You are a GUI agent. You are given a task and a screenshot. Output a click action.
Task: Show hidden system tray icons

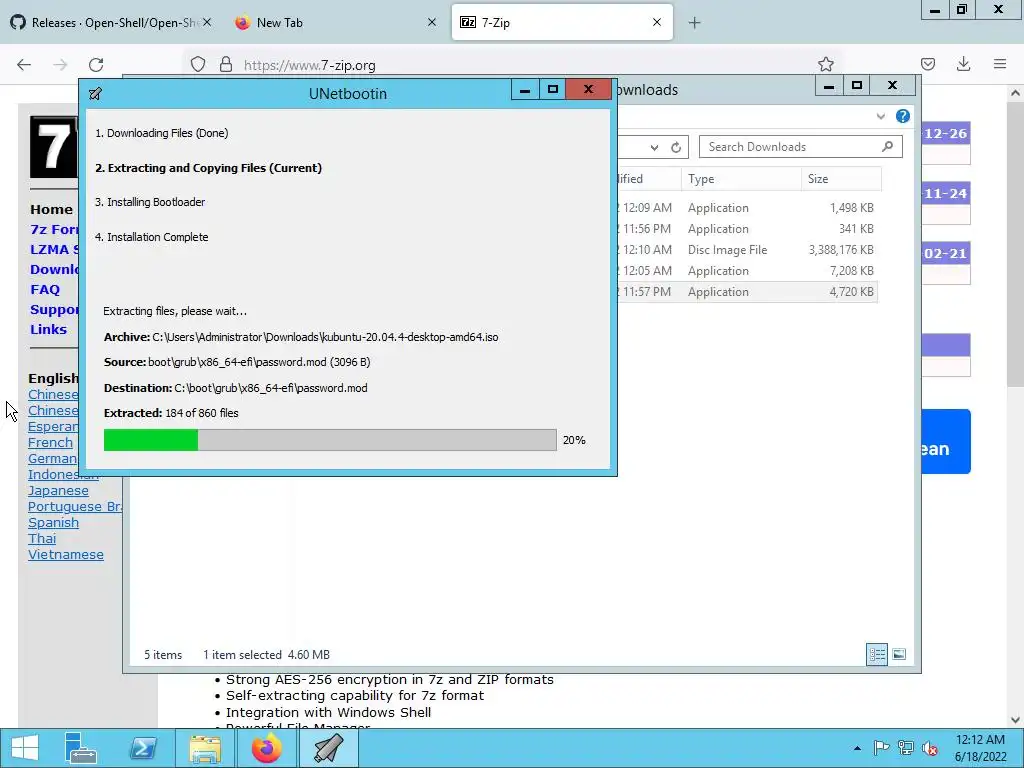point(857,748)
